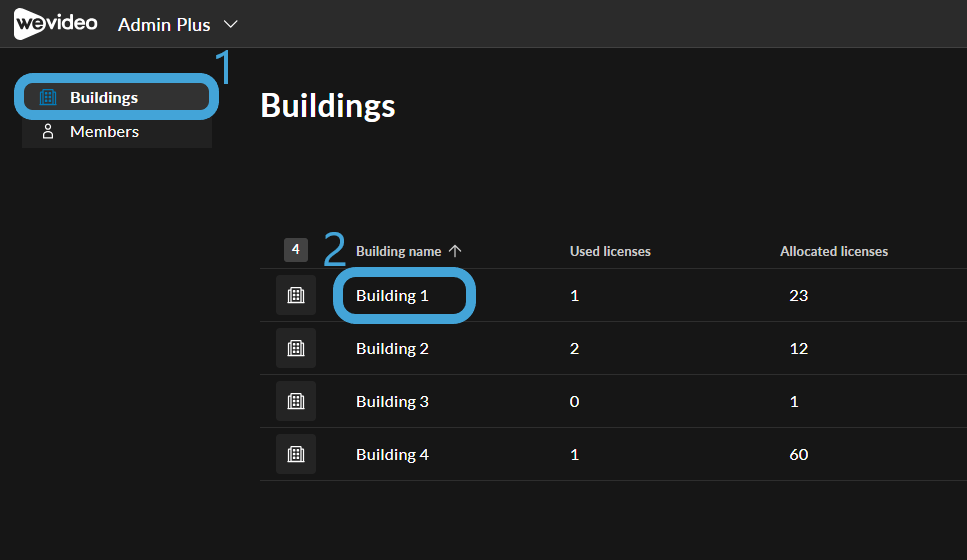Click the Building 2 row icon
This screenshot has width=967, height=560.
pos(296,348)
